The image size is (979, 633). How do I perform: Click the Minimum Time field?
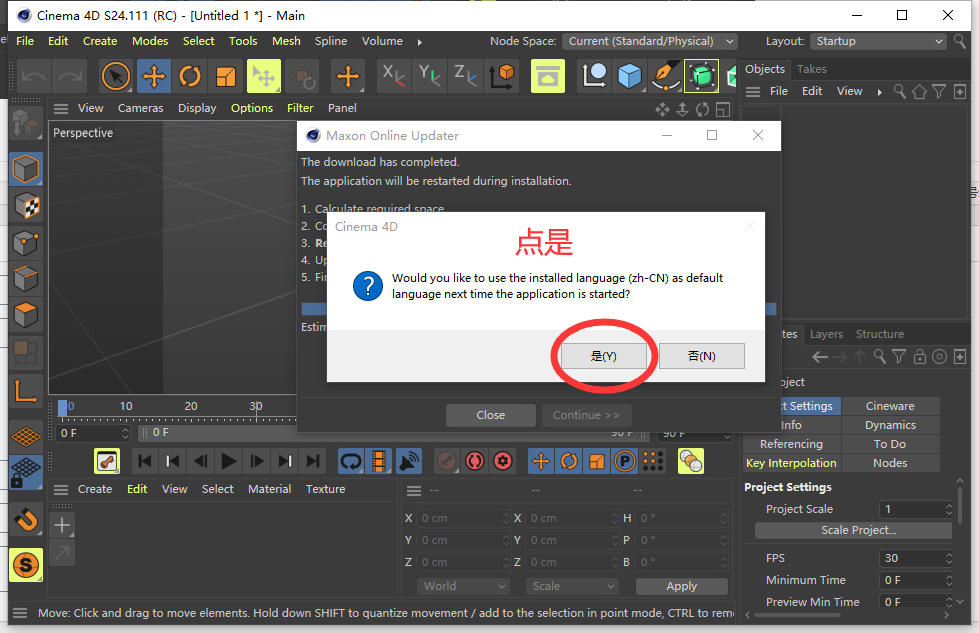[916, 580]
